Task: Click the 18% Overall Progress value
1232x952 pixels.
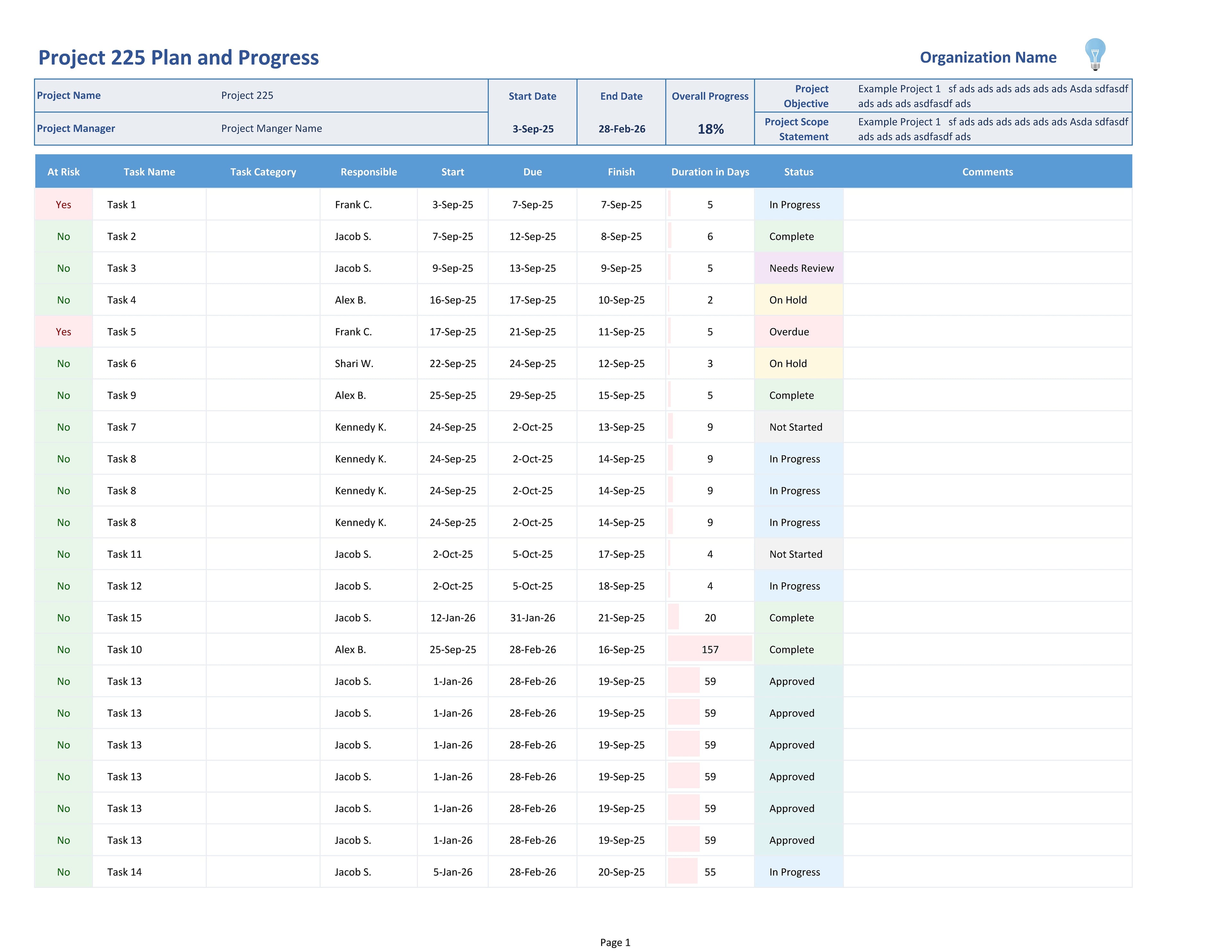Action: [x=710, y=129]
